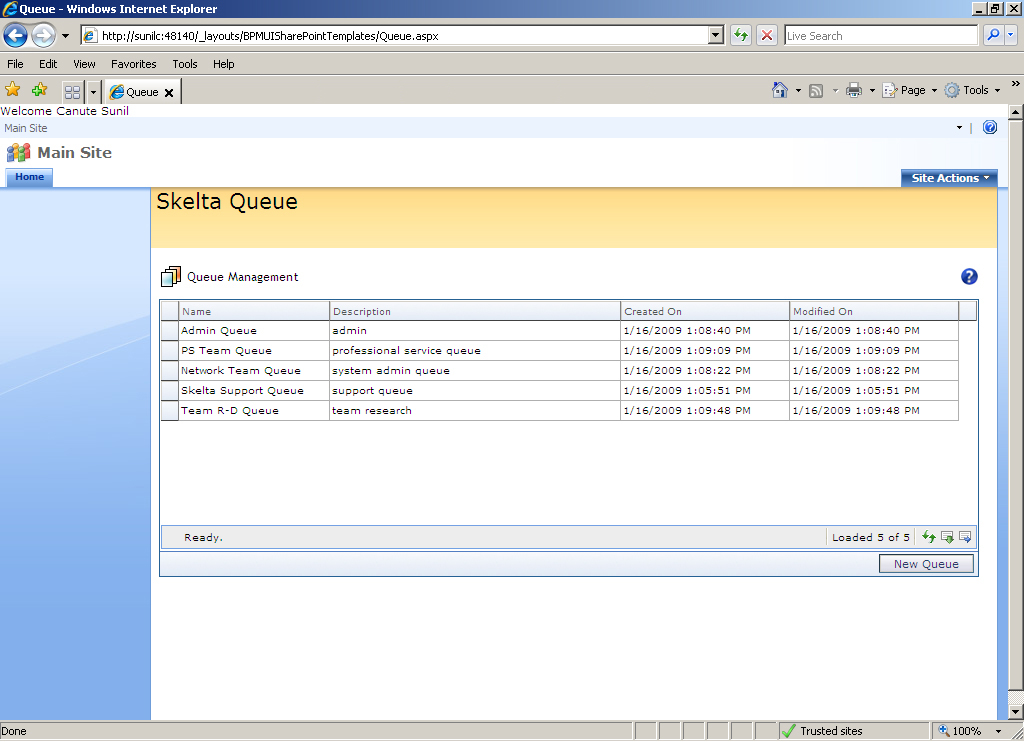Select the Admin Queue row selector
Viewport: 1024px width, 742px height.
coord(170,330)
